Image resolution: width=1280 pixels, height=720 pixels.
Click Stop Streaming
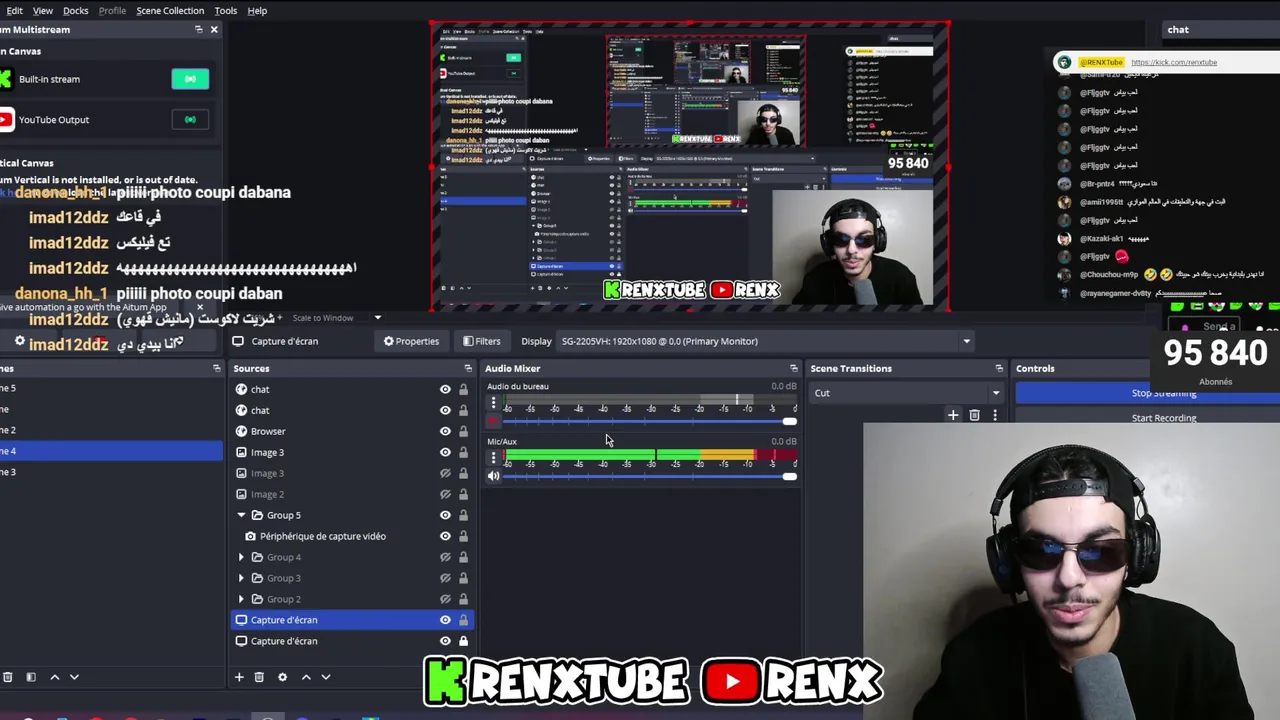[x=1148, y=393]
